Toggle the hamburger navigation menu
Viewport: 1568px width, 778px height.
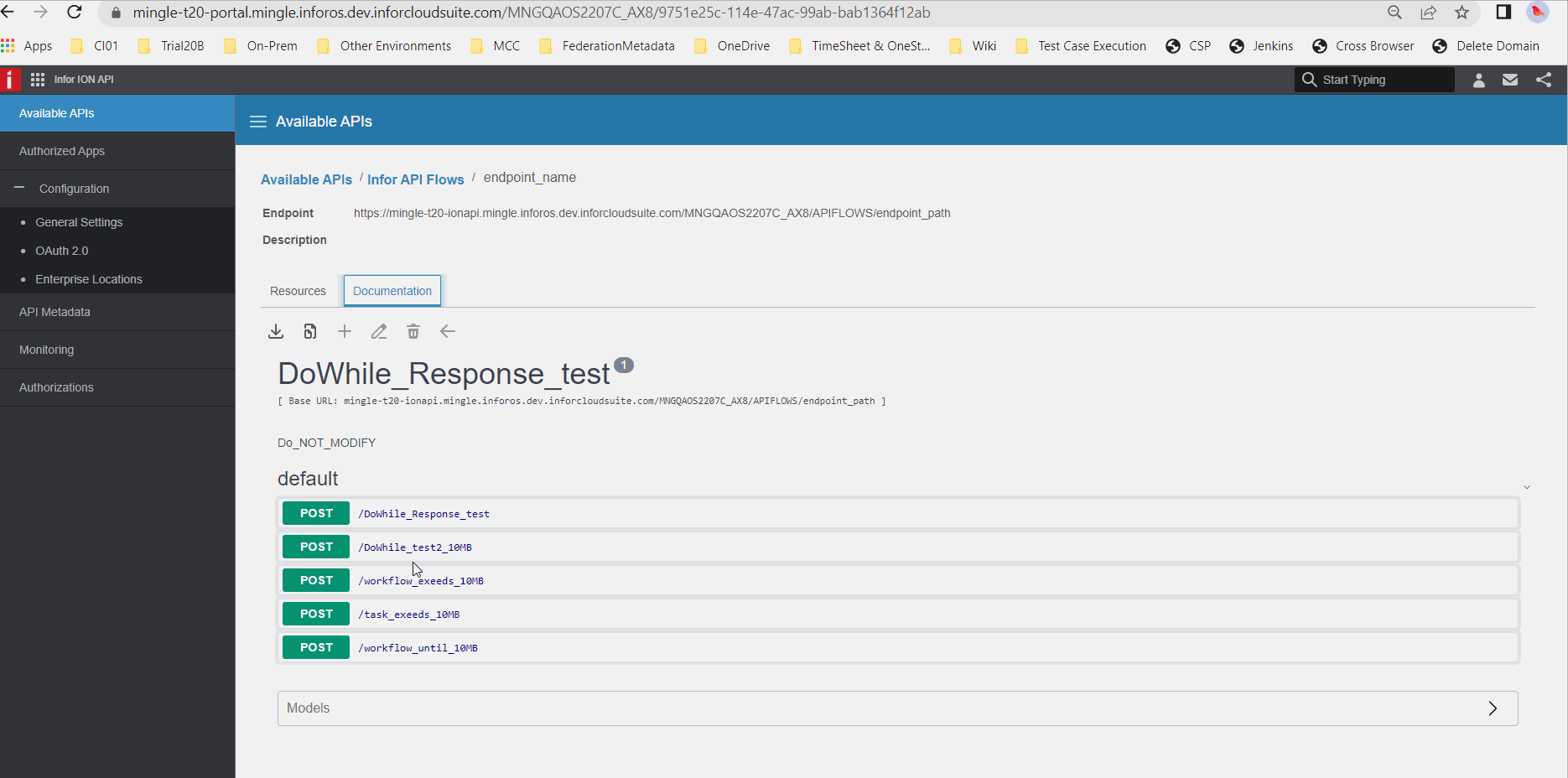click(258, 122)
